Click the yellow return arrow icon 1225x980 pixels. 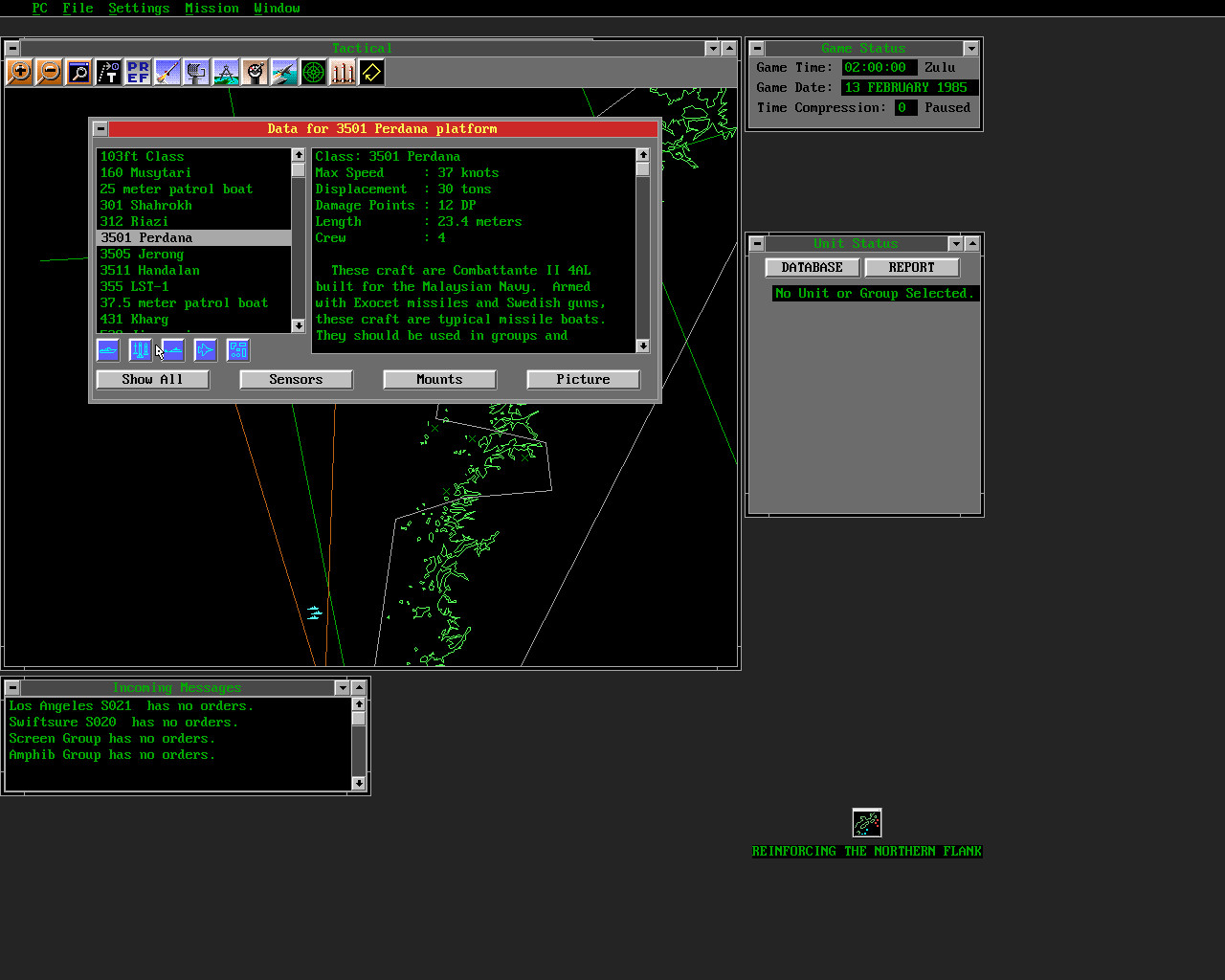pyautogui.click(x=371, y=72)
